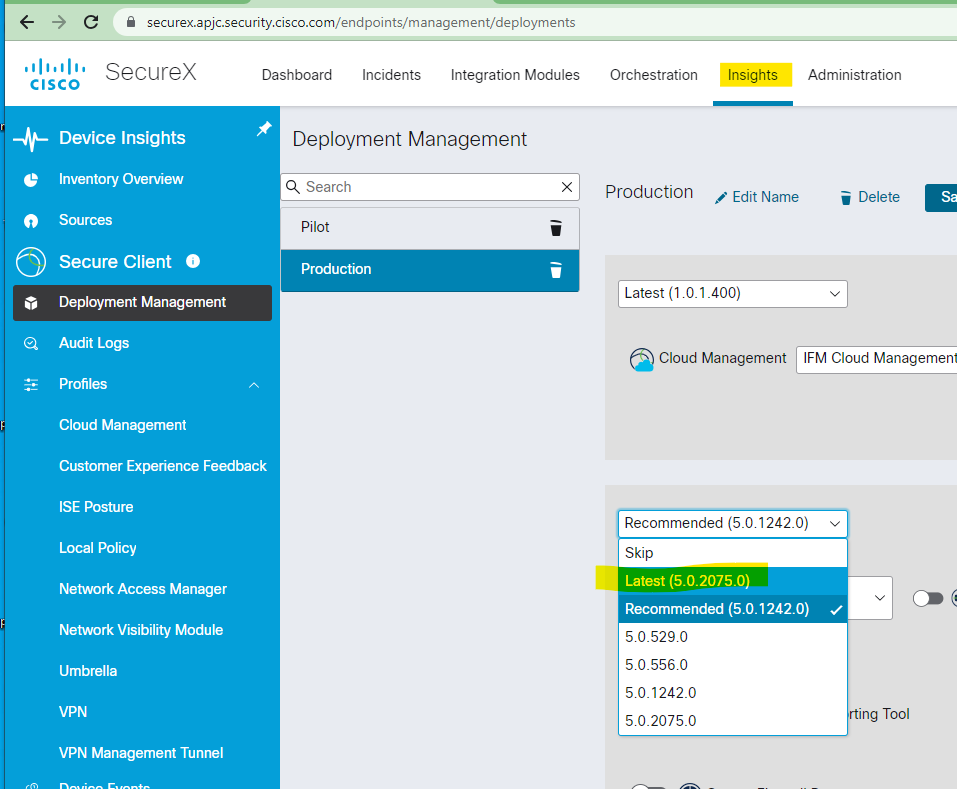This screenshot has height=789, width=957.
Task: Toggle the switch beside the version dropdown
Action: coord(928,598)
